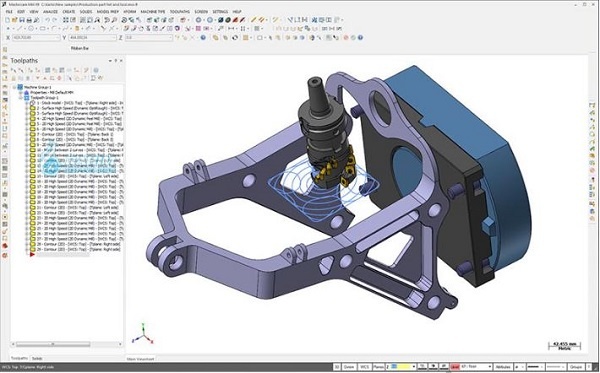
Task: Click Post selected operations icon in Toolpaths manager
Action: [x=69, y=70]
